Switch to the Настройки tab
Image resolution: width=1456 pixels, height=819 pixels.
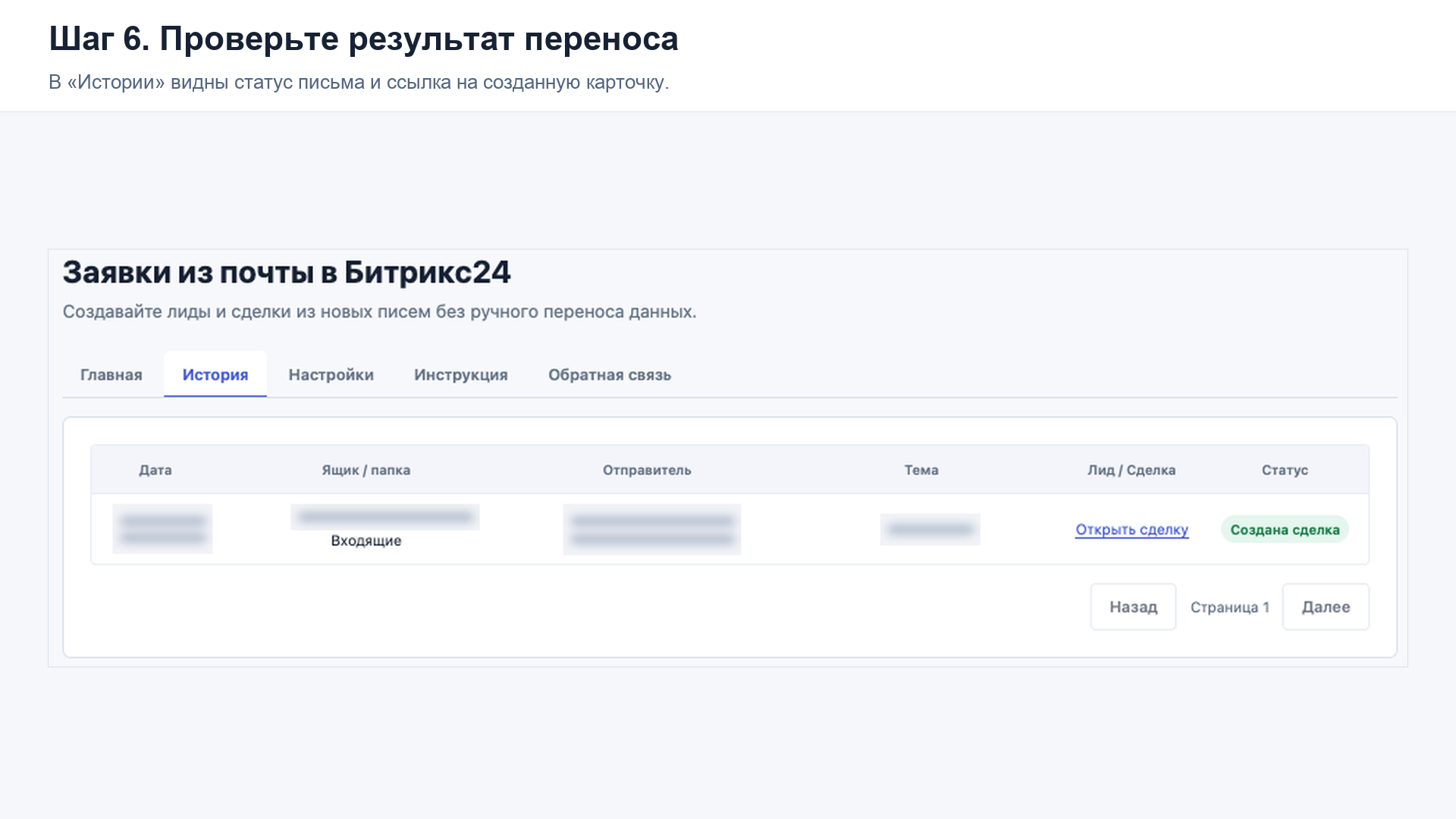click(331, 375)
